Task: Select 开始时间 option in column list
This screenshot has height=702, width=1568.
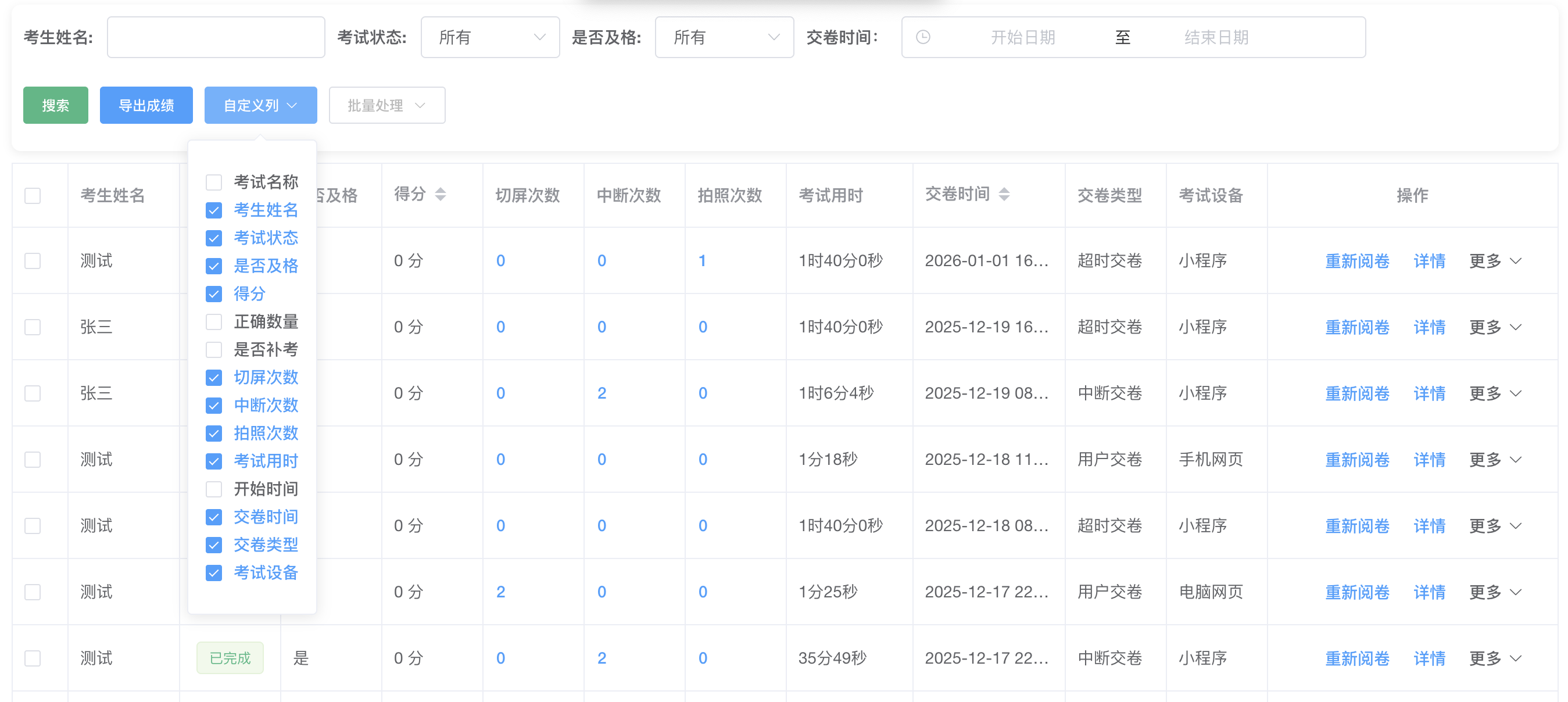Action: pyautogui.click(x=266, y=489)
